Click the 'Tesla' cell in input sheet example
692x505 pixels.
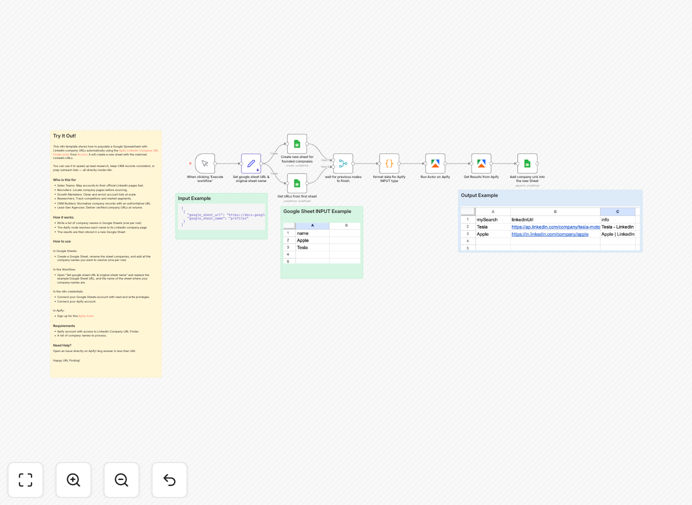coord(312,248)
